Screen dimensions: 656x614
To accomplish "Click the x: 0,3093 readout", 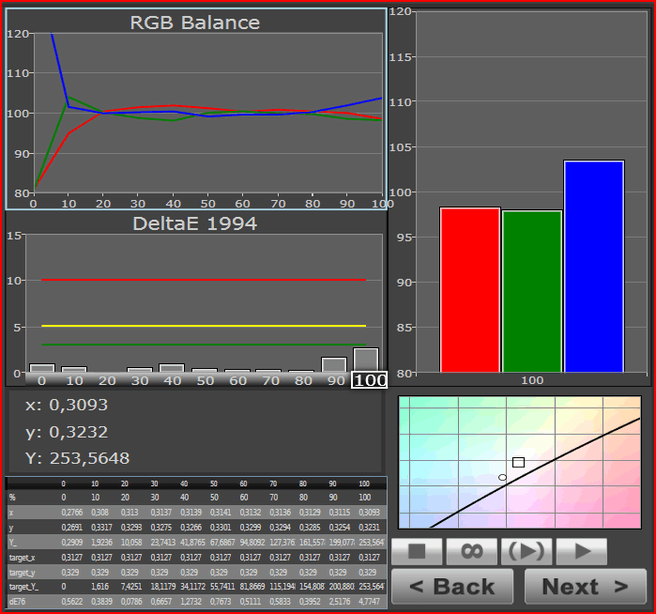I will [67, 405].
